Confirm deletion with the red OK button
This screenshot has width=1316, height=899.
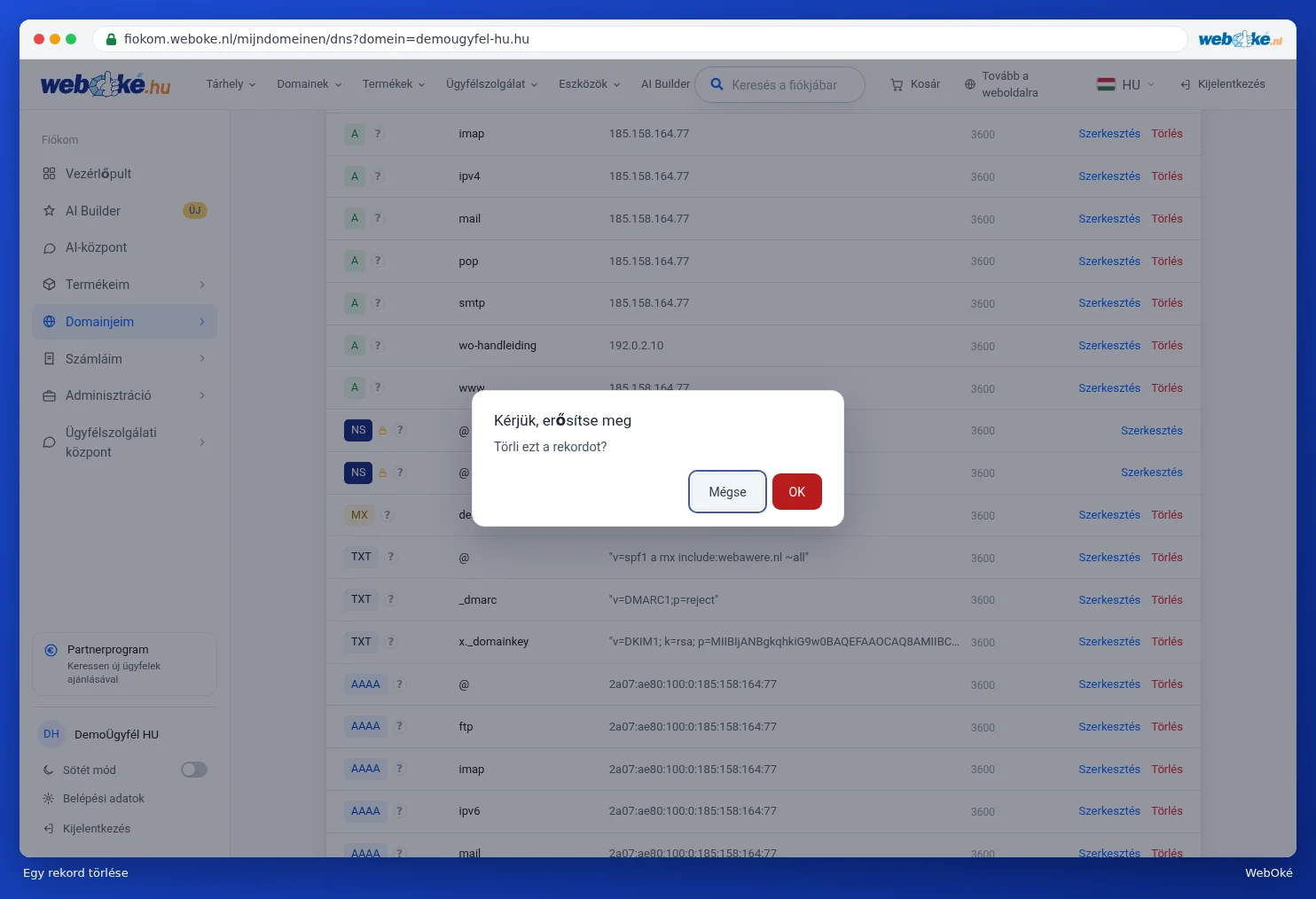pos(797,492)
